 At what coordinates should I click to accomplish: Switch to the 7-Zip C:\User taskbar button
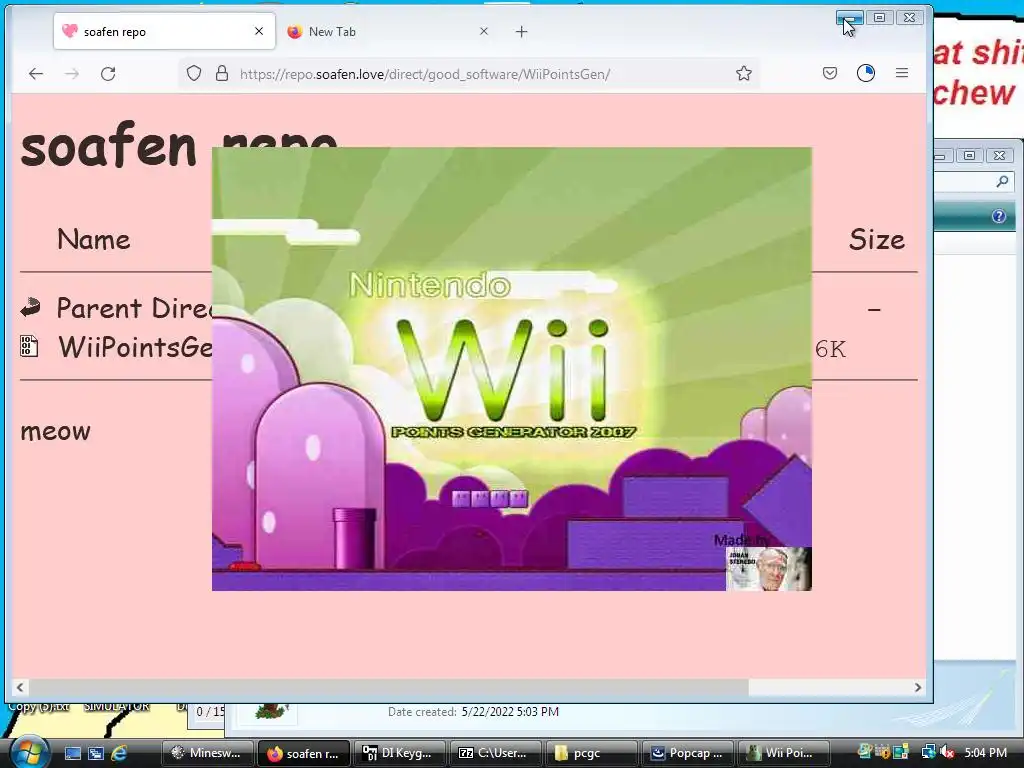tap(495, 753)
